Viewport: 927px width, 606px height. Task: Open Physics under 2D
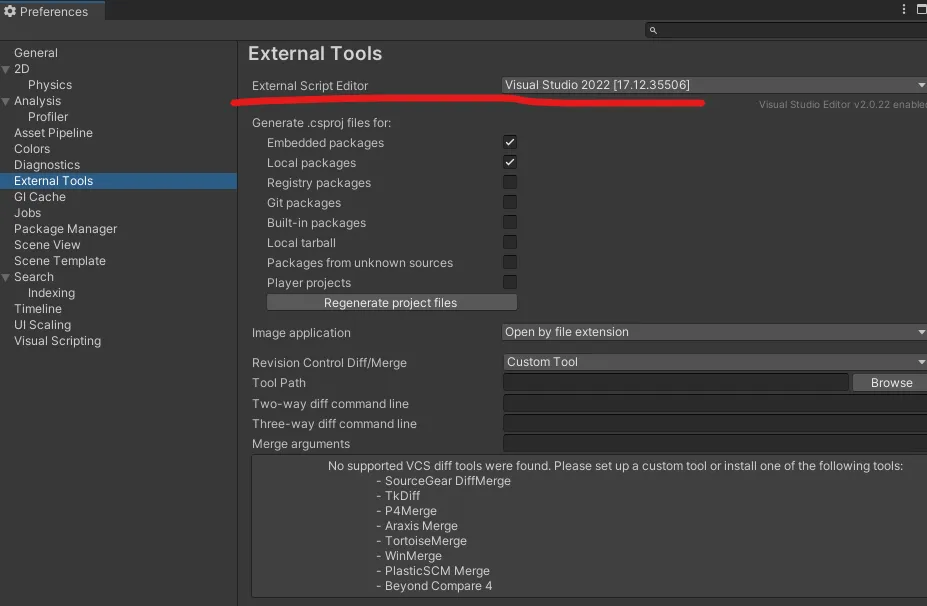click(50, 85)
